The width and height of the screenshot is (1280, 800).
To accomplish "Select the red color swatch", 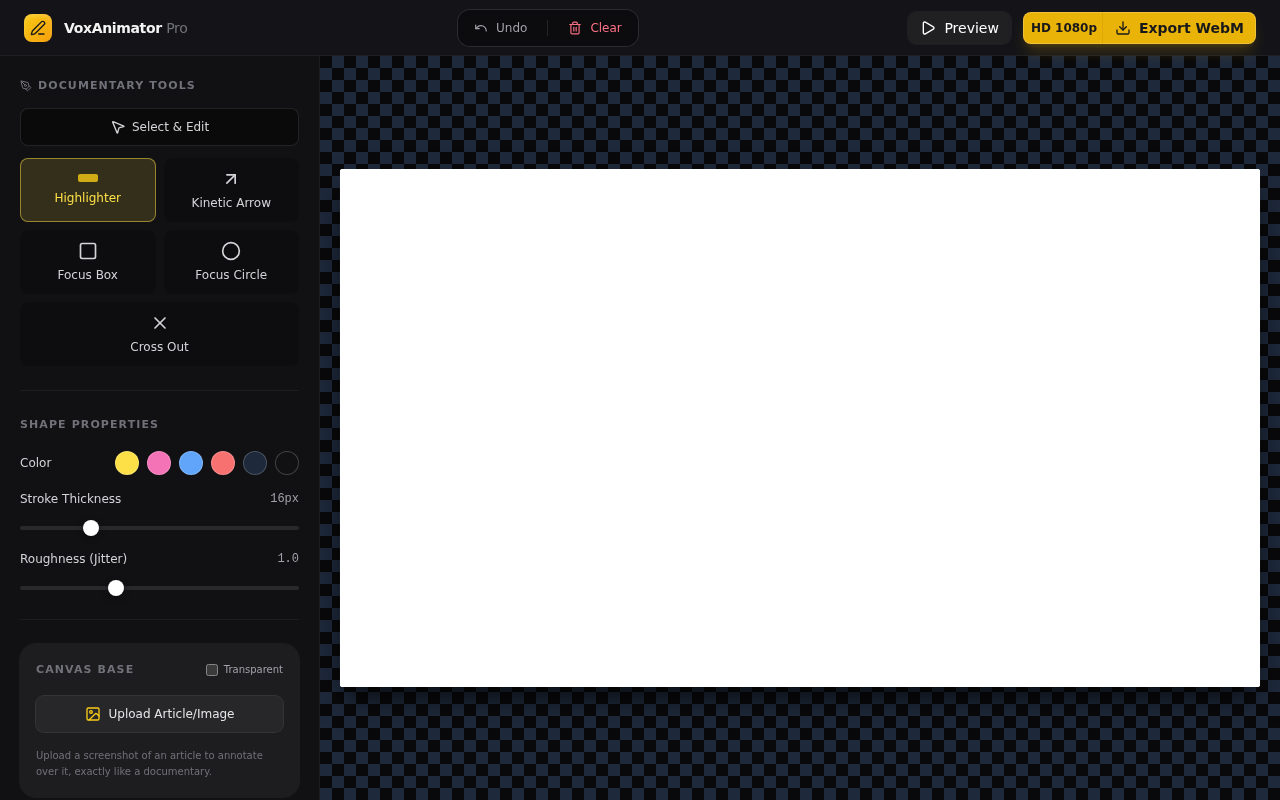I will (223, 463).
